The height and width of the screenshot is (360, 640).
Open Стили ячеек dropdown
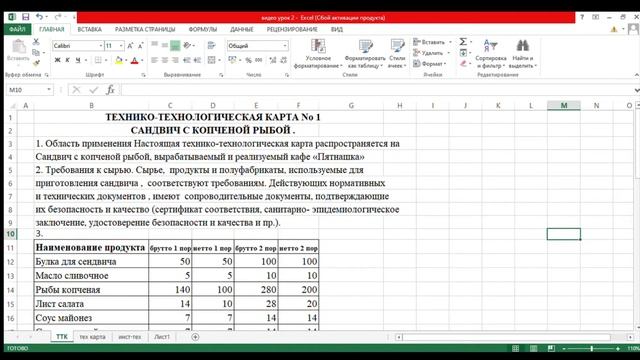pyautogui.click(x=397, y=54)
